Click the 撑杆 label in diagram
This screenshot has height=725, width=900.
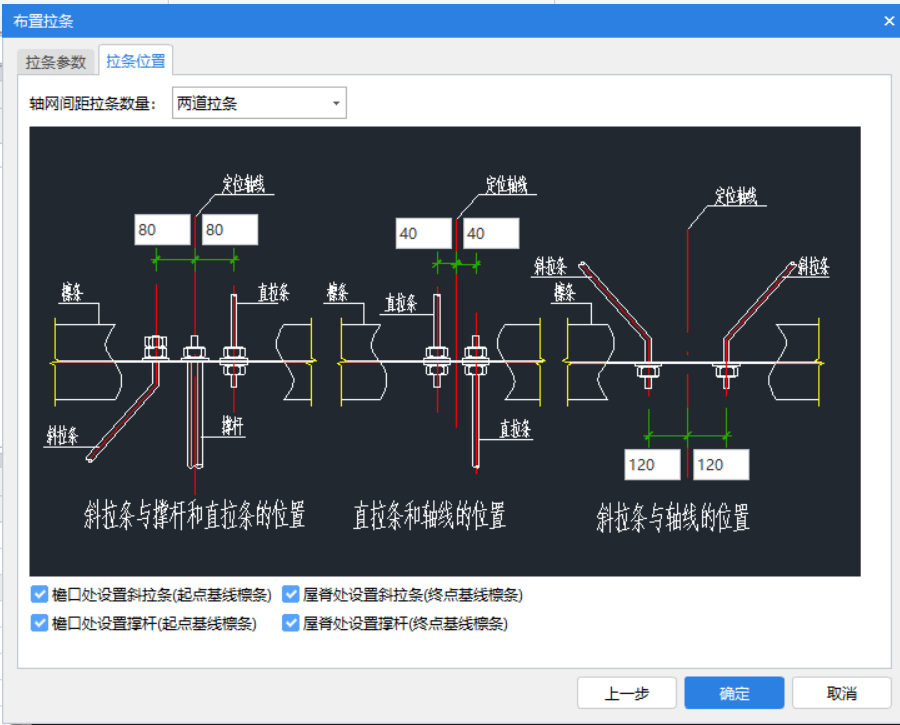pyautogui.click(x=232, y=427)
